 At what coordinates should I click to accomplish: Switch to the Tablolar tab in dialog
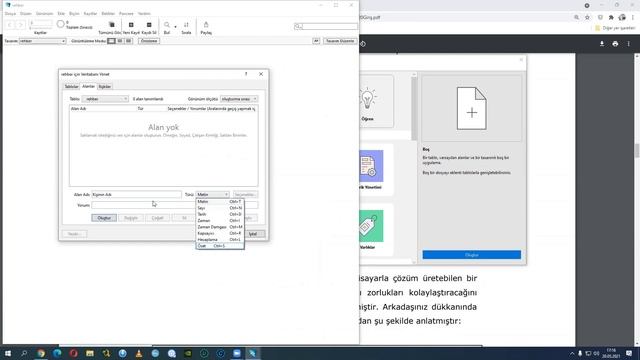click(x=71, y=87)
